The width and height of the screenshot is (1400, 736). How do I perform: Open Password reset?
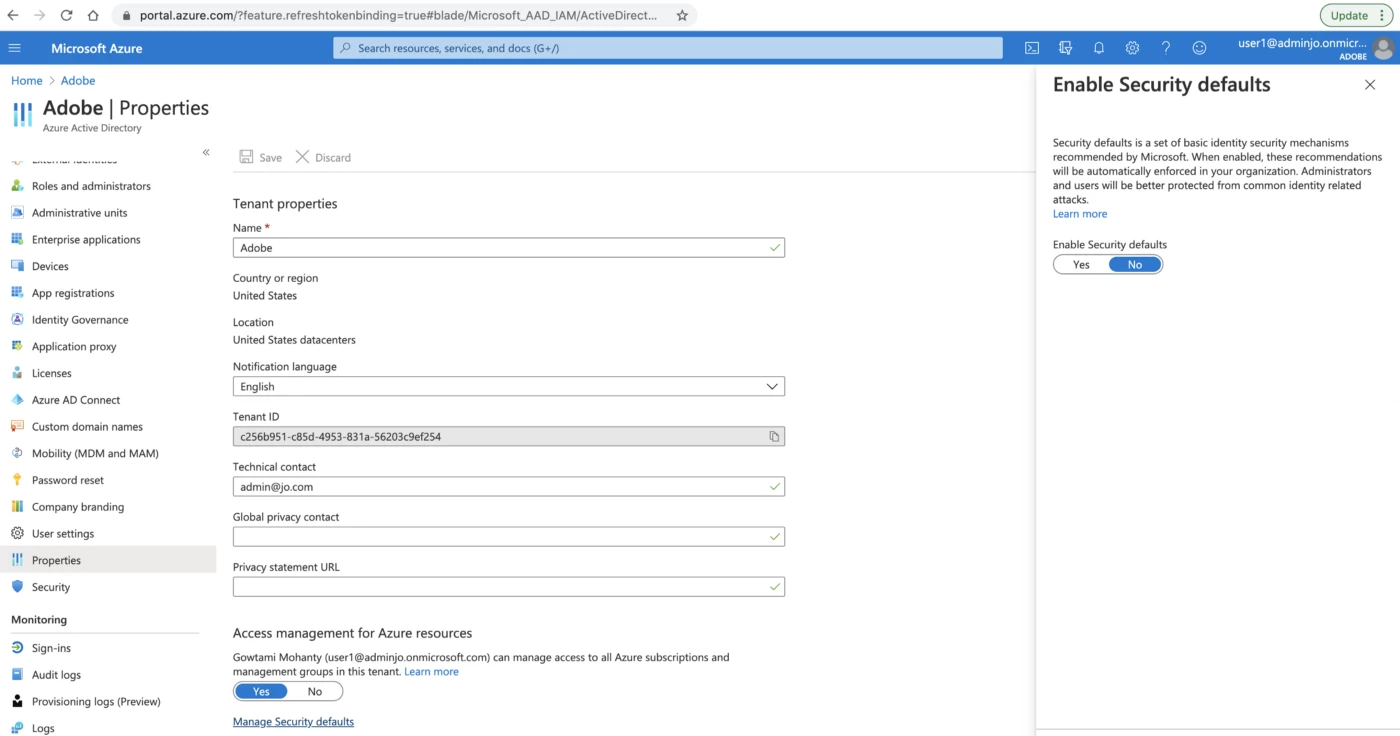[x=68, y=480]
